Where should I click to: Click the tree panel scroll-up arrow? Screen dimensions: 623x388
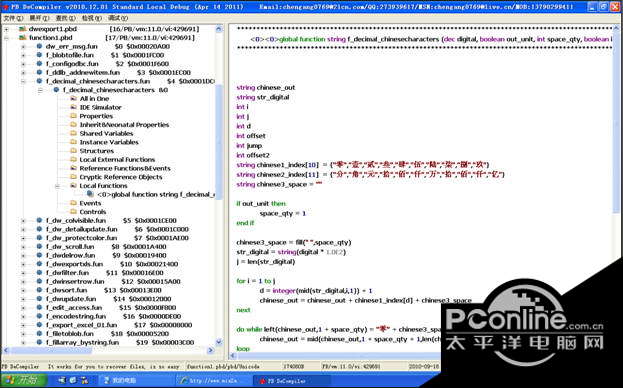(x=219, y=29)
